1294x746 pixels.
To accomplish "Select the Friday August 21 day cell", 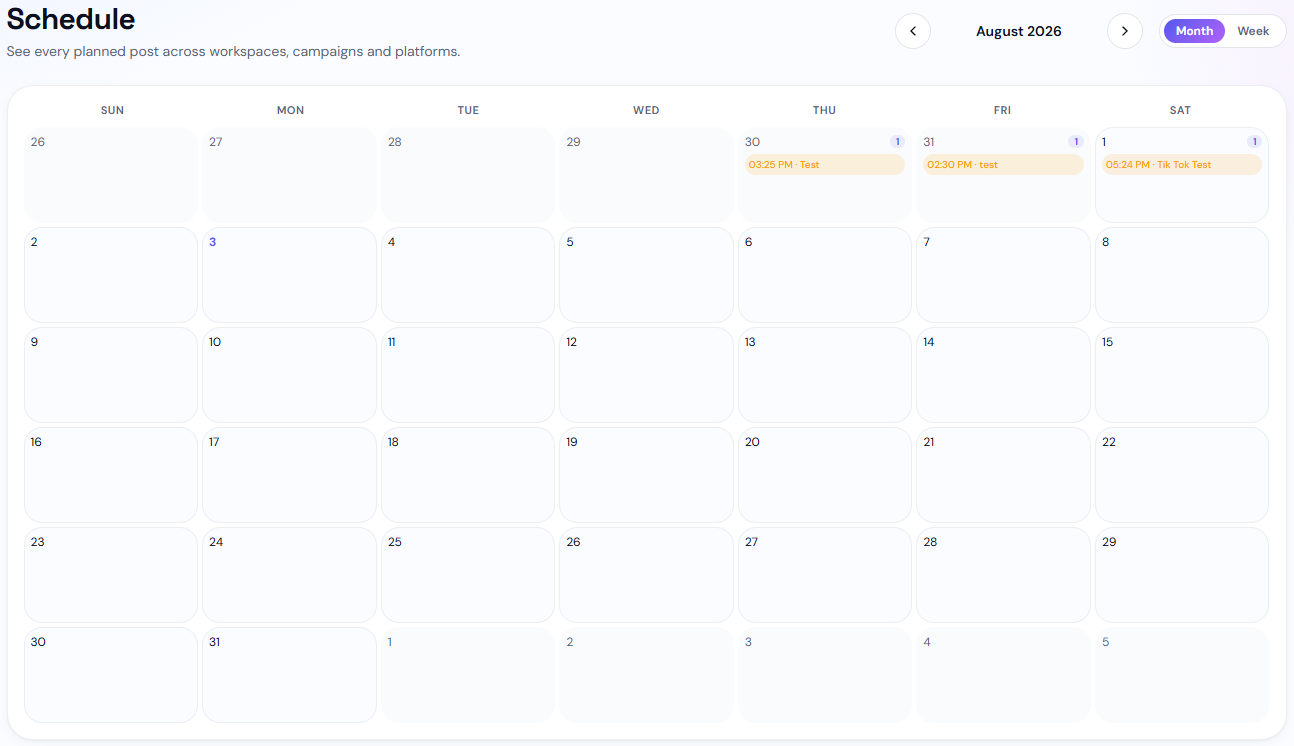I will (x=1004, y=475).
